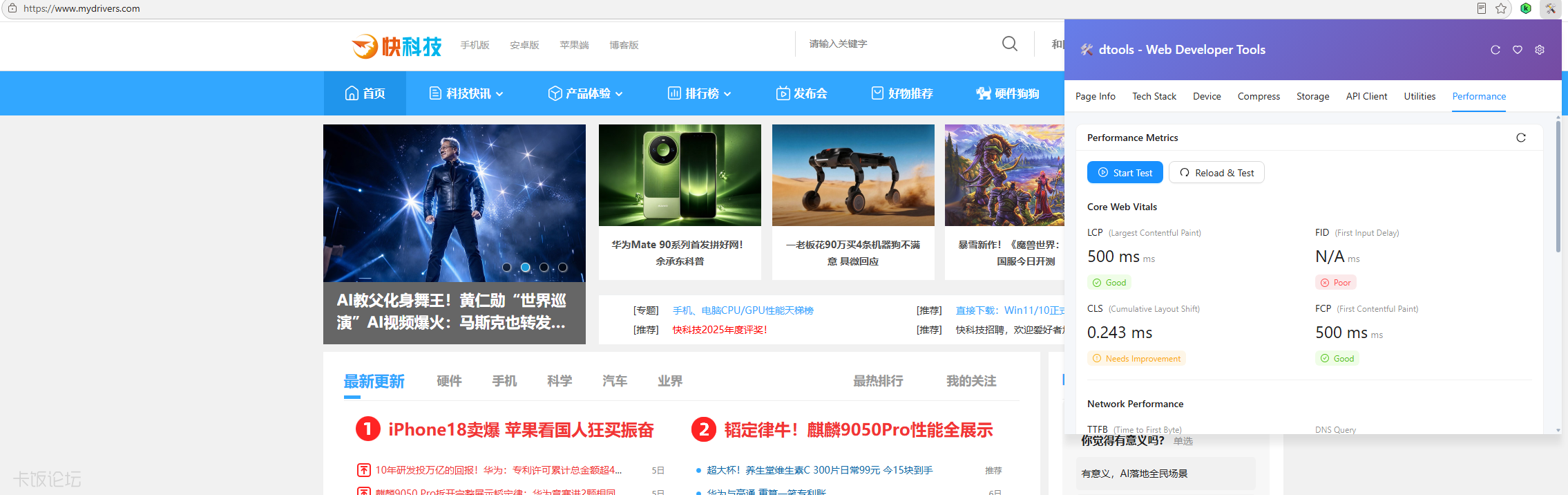The image size is (1568, 495).
Task: Open the 好物推荐 navigation item
Action: coord(902,93)
